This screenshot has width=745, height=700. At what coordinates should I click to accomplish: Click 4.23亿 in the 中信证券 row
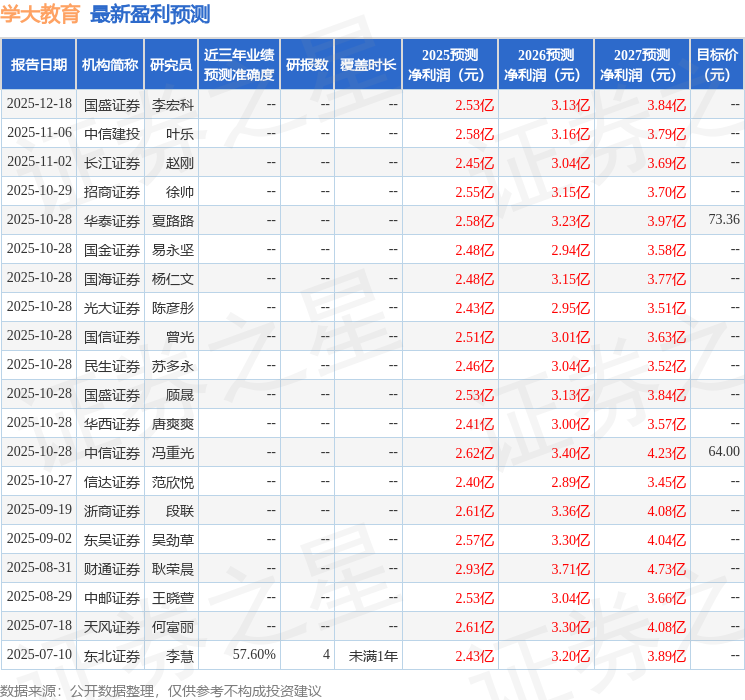point(667,453)
